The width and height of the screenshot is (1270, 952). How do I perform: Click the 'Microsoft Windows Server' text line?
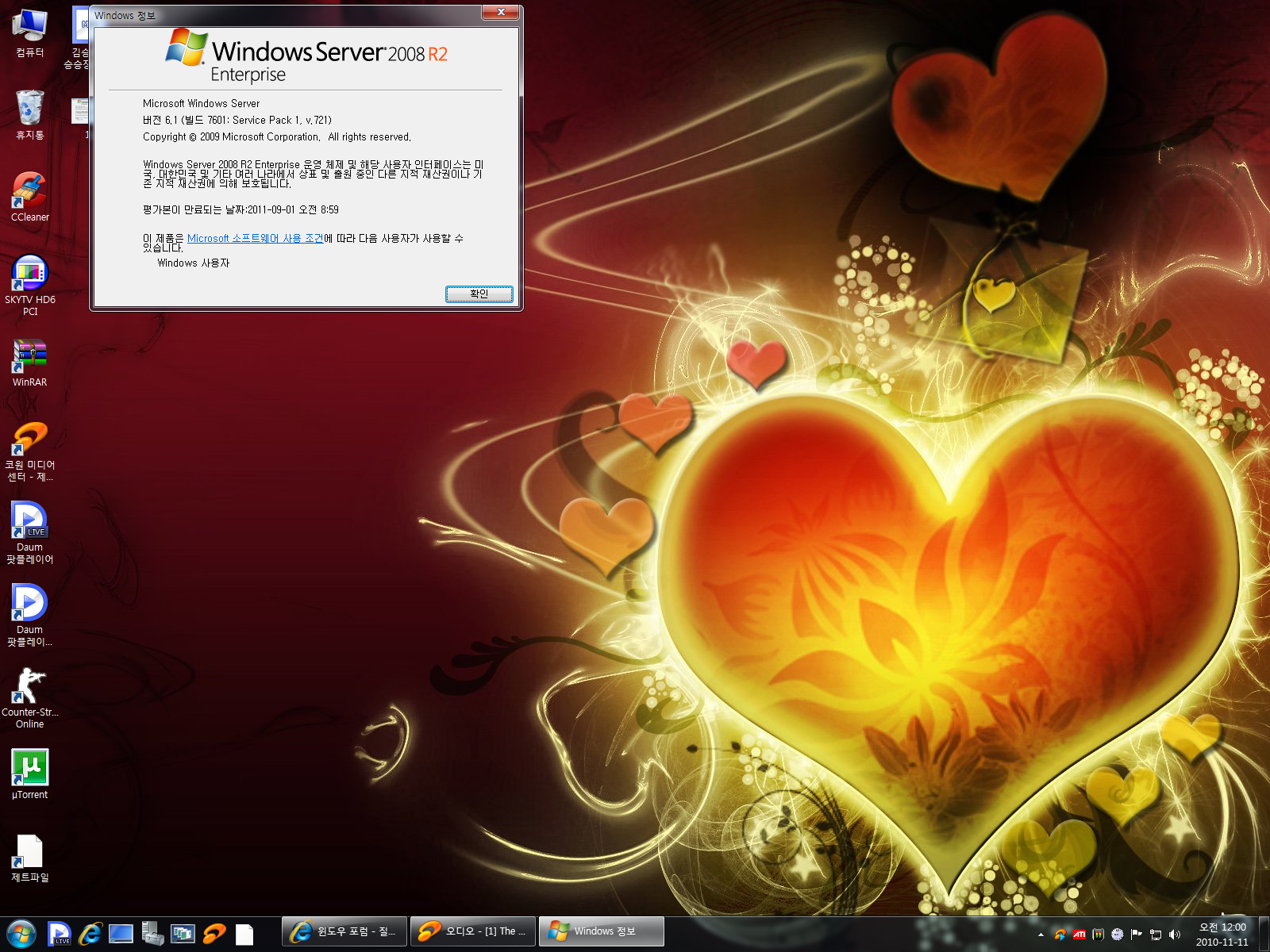coord(201,104)
